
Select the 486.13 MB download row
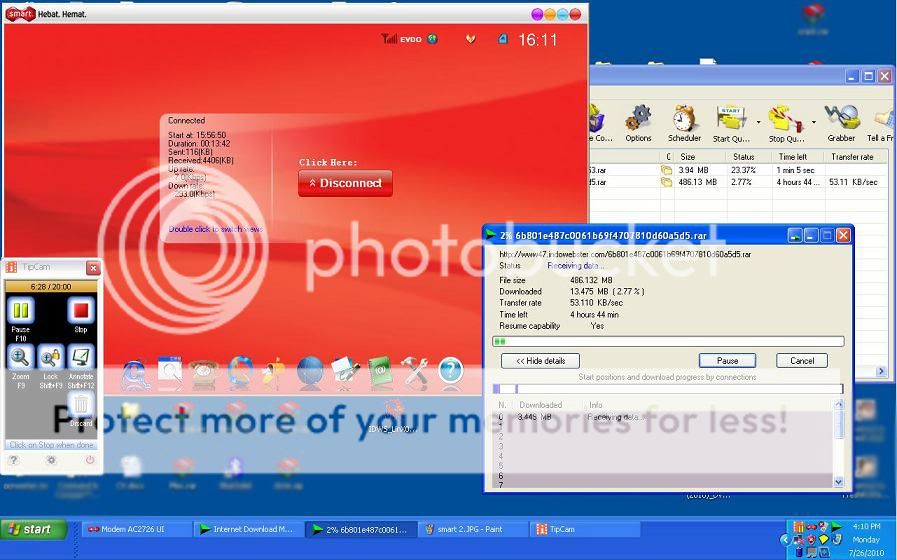point(739,182)
